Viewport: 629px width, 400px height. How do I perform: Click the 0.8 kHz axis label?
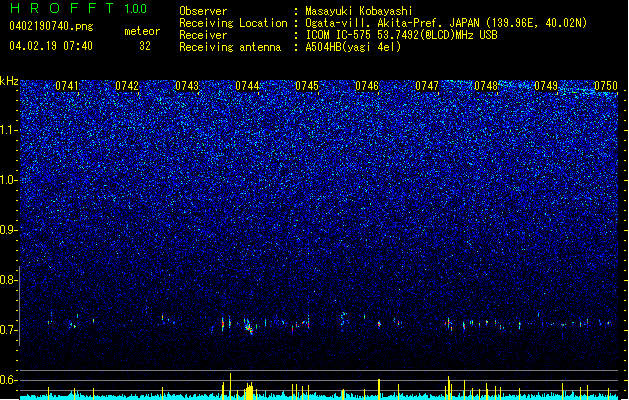9,280
